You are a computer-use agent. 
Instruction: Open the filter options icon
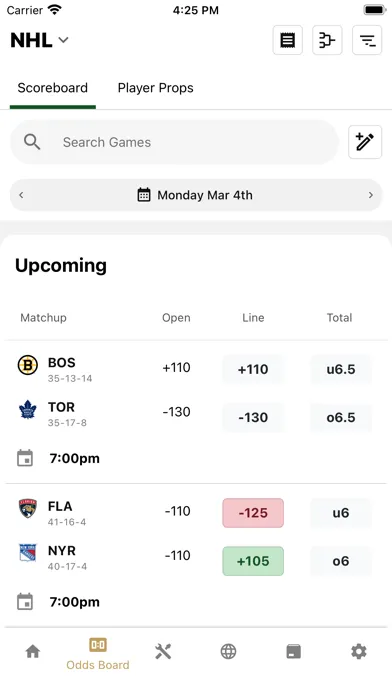click(367, 40)
